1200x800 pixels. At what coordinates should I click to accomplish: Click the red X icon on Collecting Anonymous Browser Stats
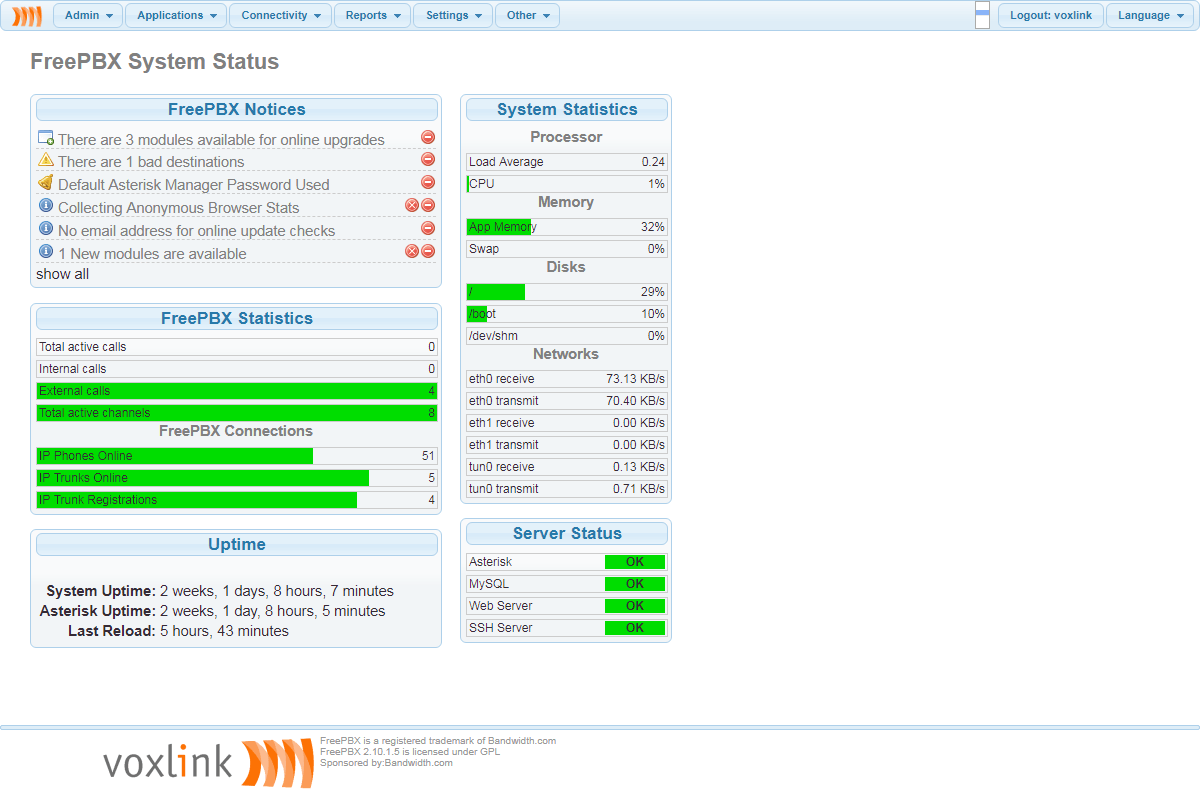coord(411,205)
